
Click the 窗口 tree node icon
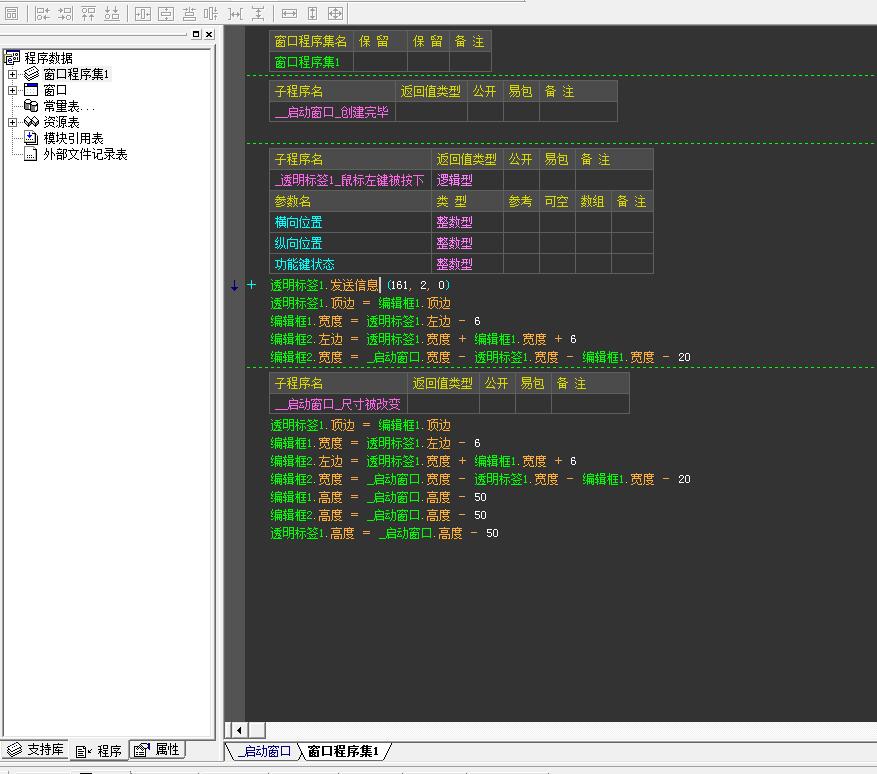(31, 89)
